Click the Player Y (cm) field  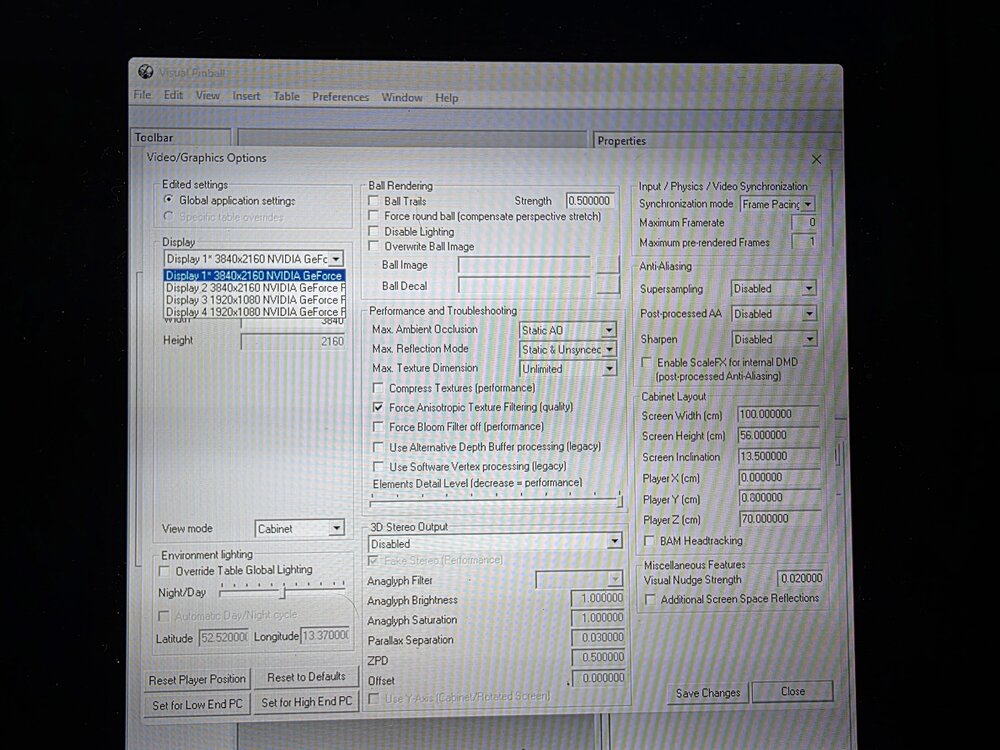(779, 497)
